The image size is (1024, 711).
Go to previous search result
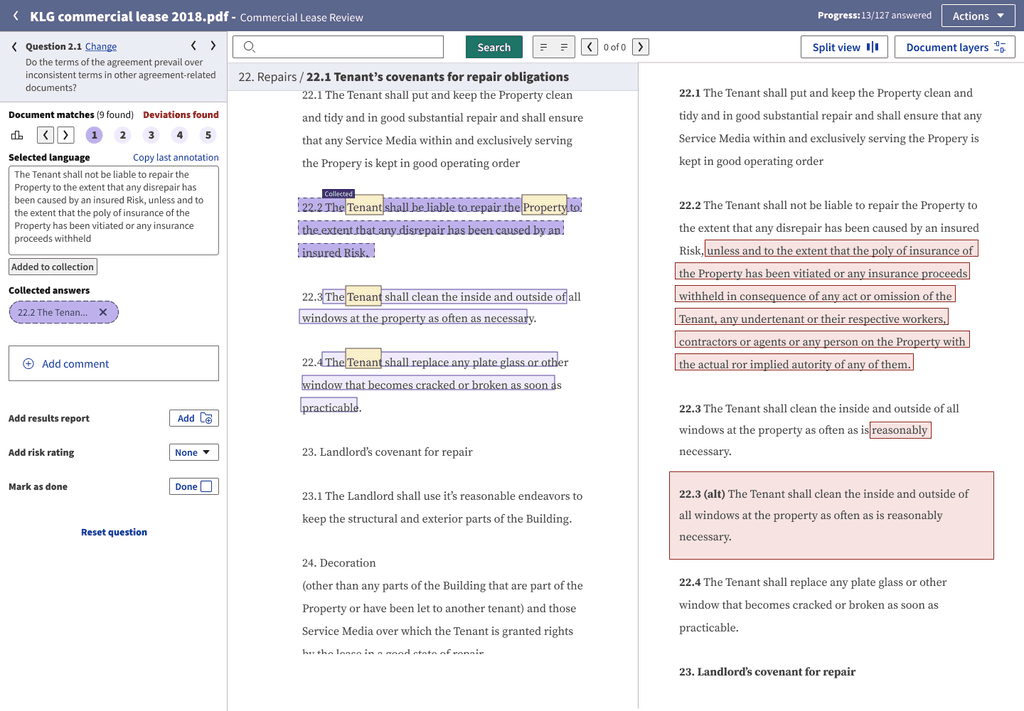pyautogui.click(x=590, y=47)
